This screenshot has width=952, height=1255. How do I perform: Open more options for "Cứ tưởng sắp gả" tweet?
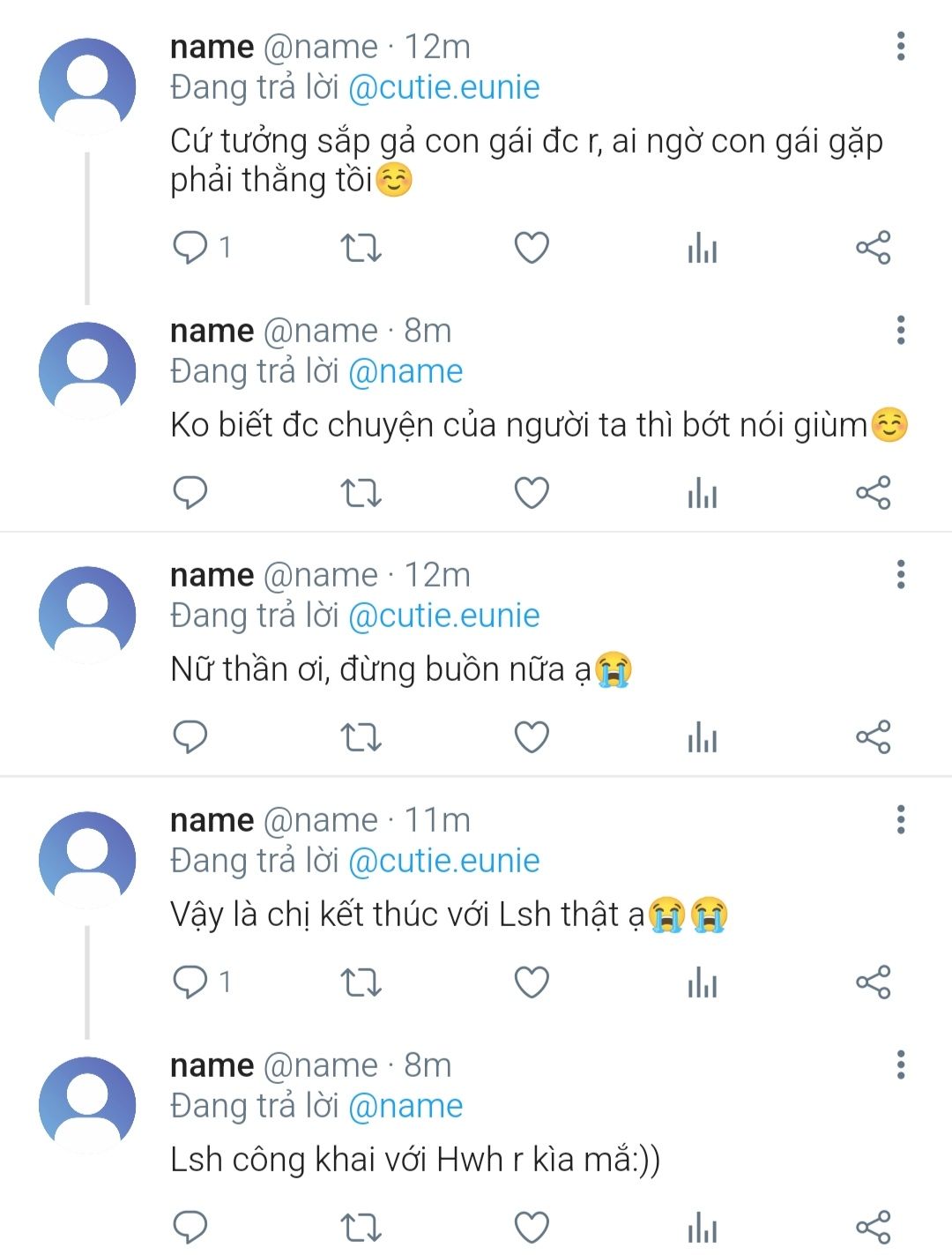(900, 47)
